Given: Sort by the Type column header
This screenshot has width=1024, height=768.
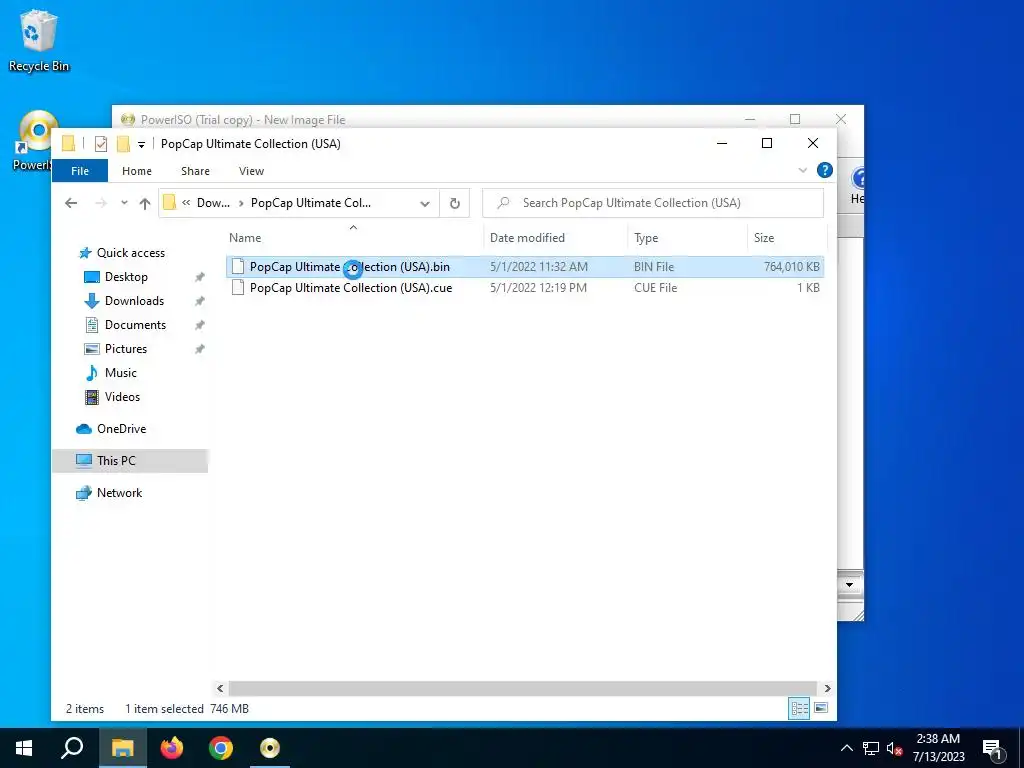Looking at the screenshot, I should [x=687, y=238].
